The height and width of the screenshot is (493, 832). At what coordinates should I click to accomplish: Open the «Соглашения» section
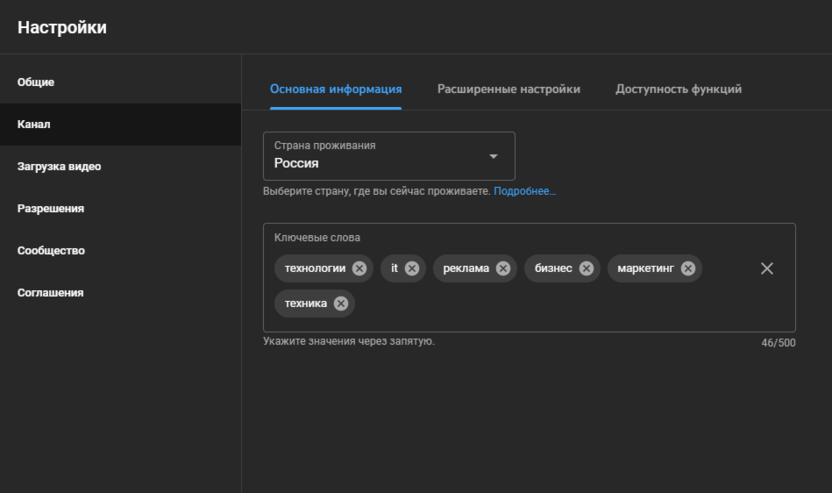tap(50, 293)
